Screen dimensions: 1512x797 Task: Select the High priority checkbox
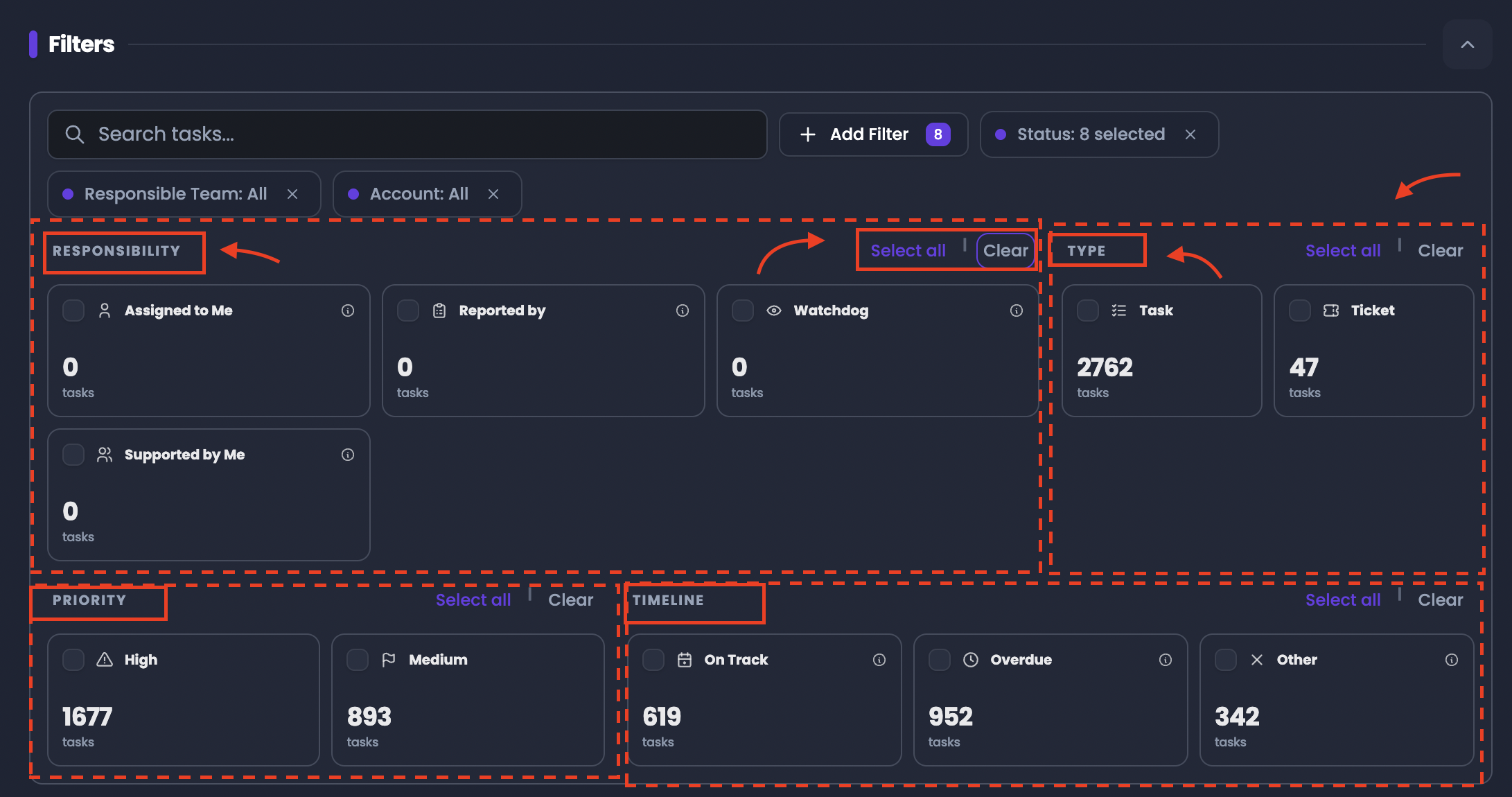click(73, 660)
